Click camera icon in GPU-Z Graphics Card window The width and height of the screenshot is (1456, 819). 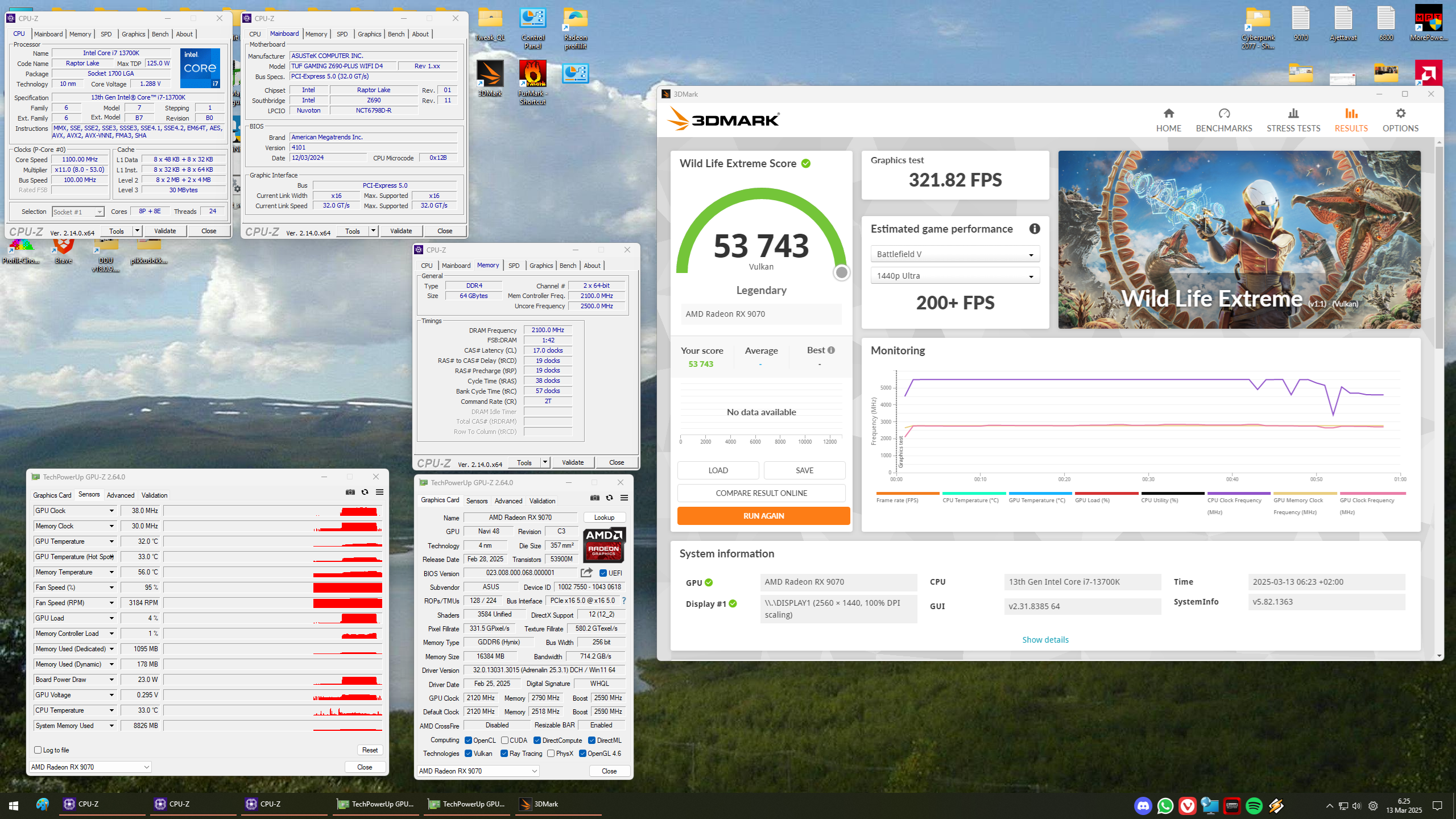[595, 498]
